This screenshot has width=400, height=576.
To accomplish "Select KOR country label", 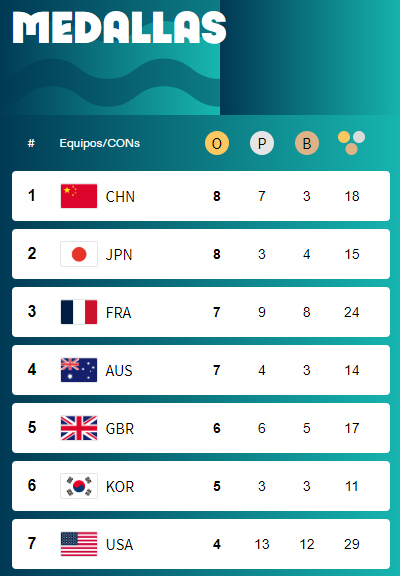I will 120,487.
